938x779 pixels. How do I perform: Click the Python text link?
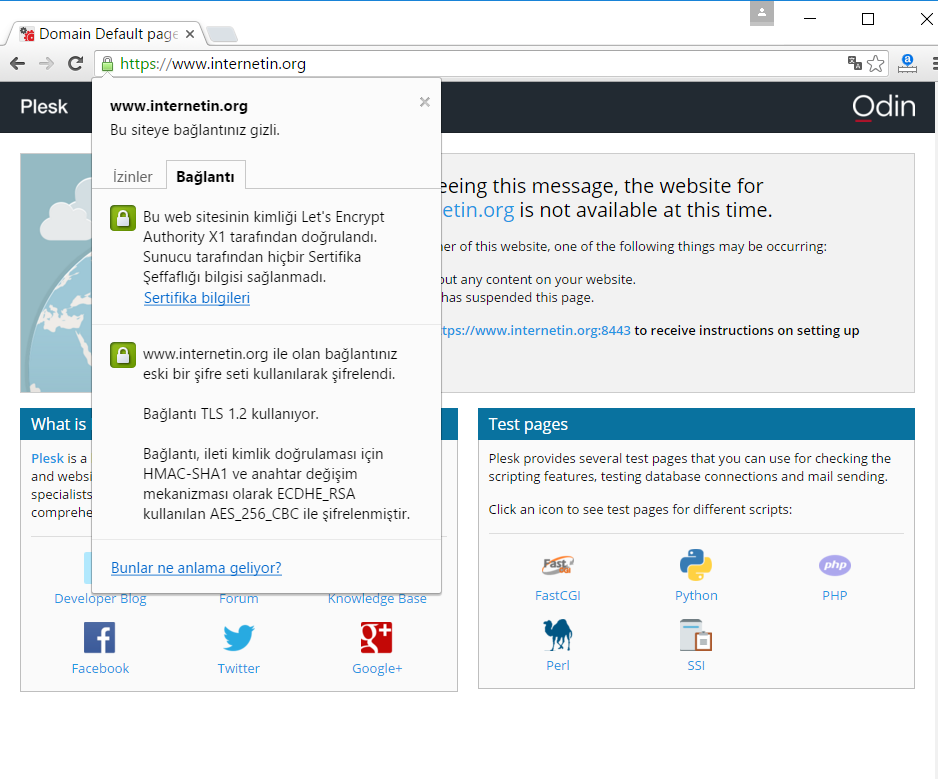[x=696, y=595]
